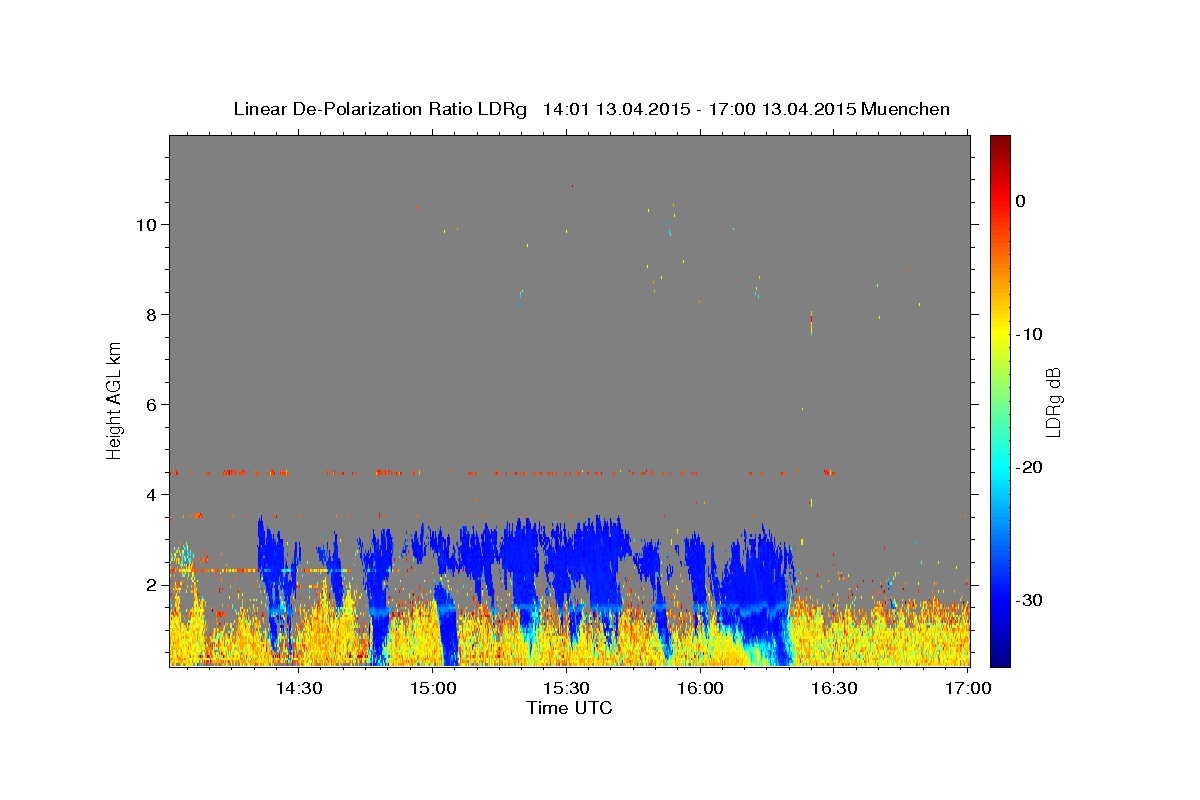Click the height tick label 8
The image size is (1200, 800).
tap(152, 314)
